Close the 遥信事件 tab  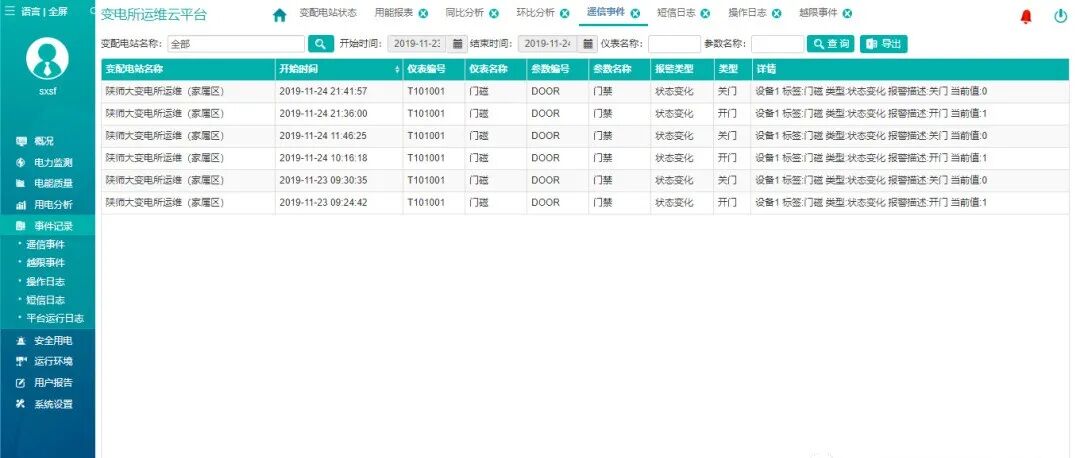tap(635, 14)
